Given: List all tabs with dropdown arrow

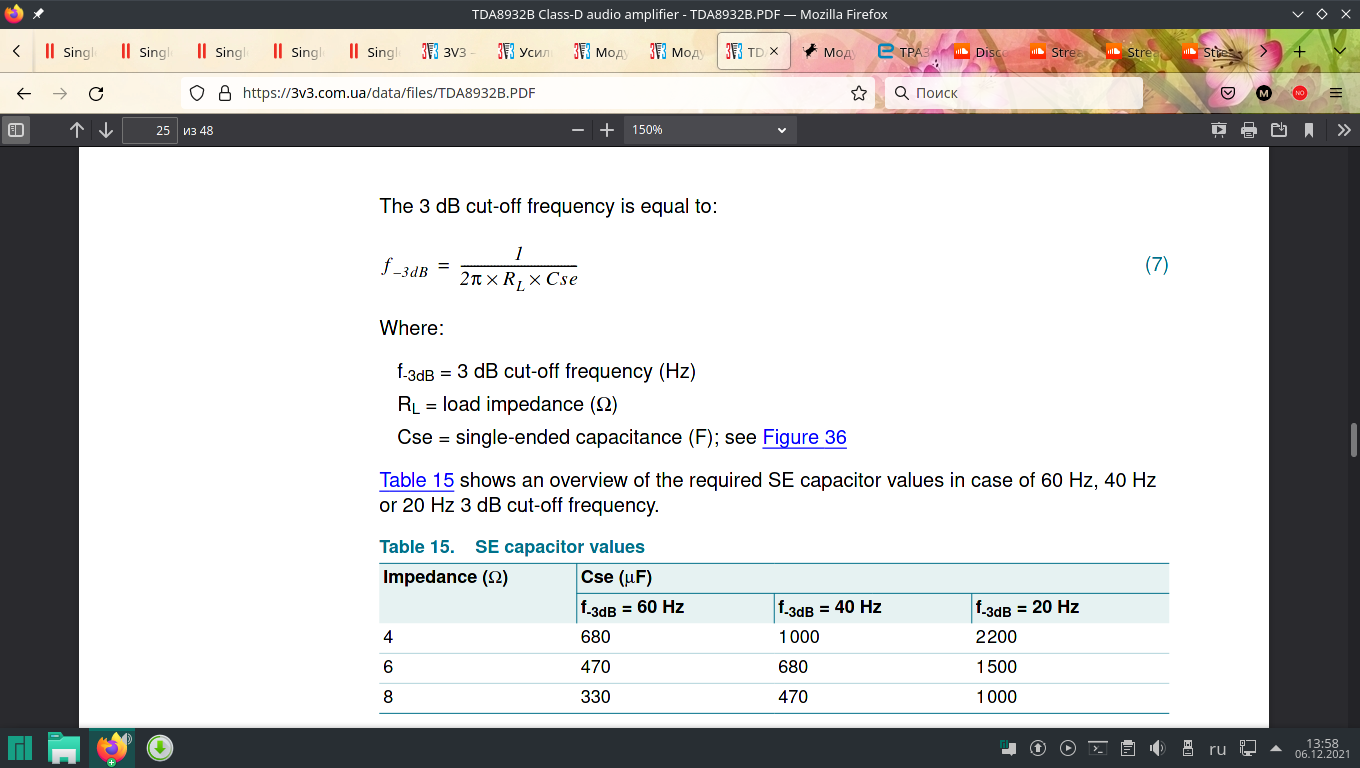Looking at the screenshot, I should 1340,51.
